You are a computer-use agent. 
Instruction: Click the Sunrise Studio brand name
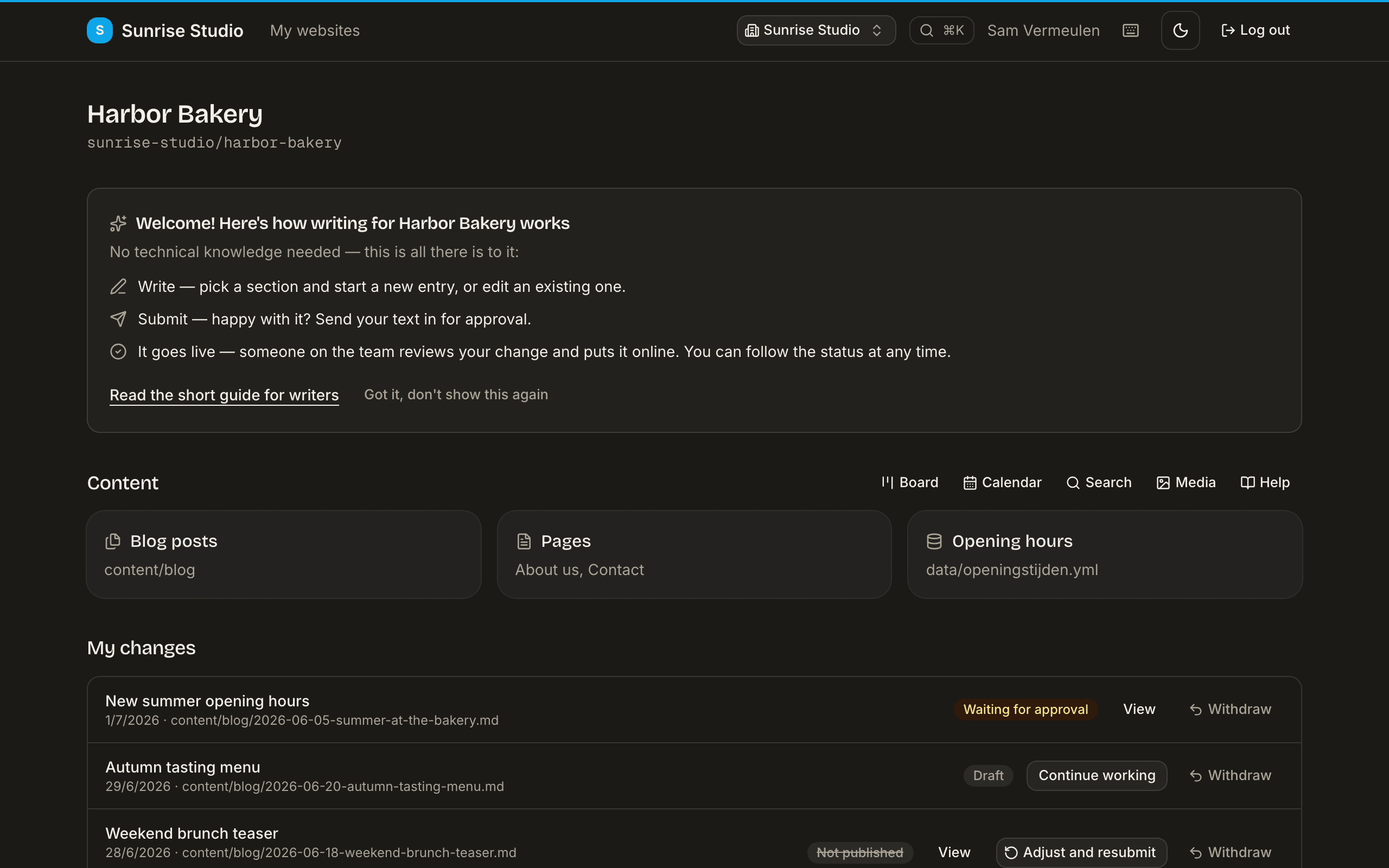(x=182, y=30)
